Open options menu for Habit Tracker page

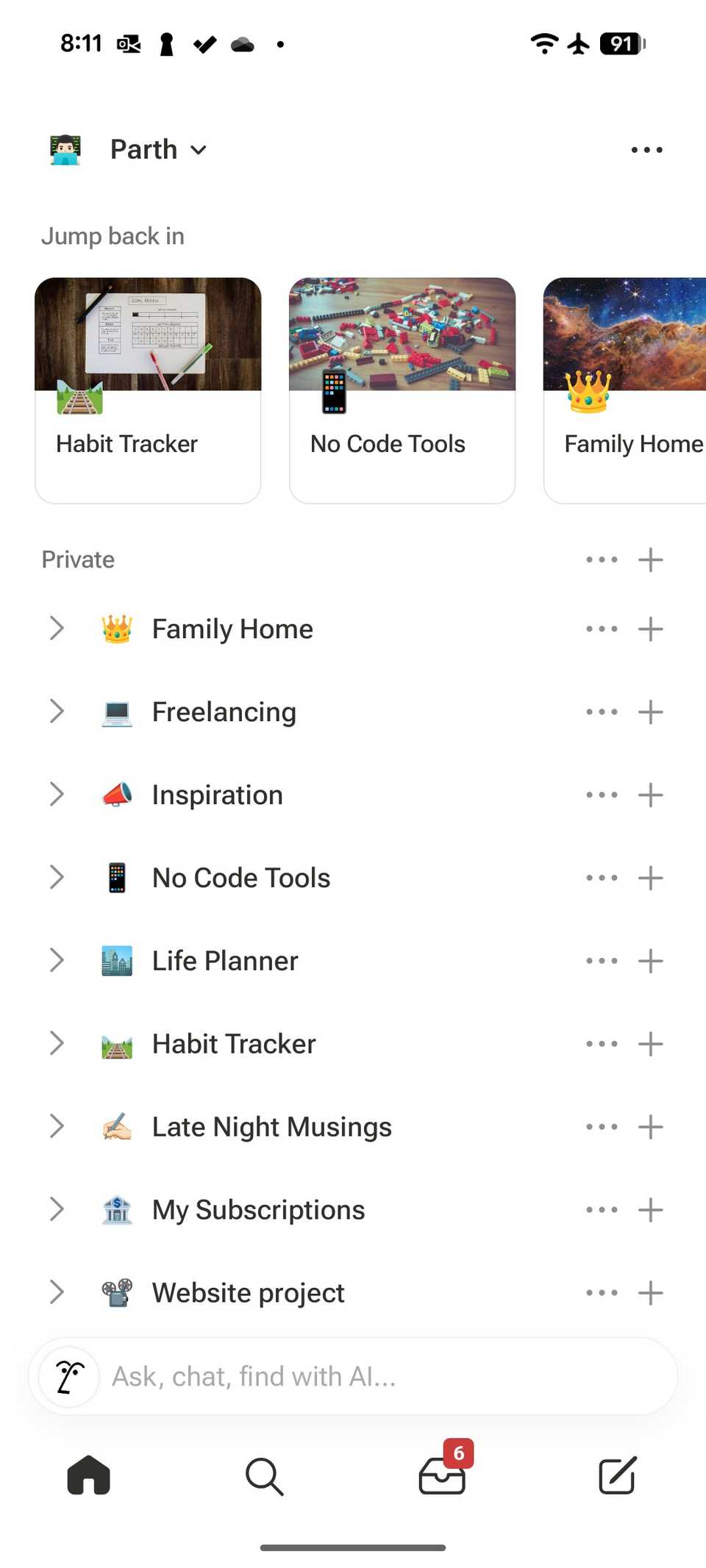click(x=601, y=1043)
